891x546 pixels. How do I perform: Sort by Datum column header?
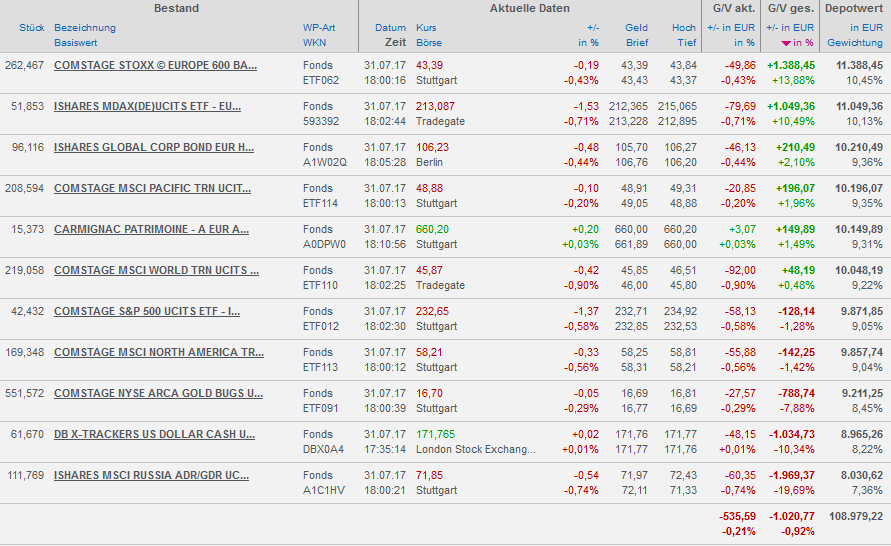390,28
